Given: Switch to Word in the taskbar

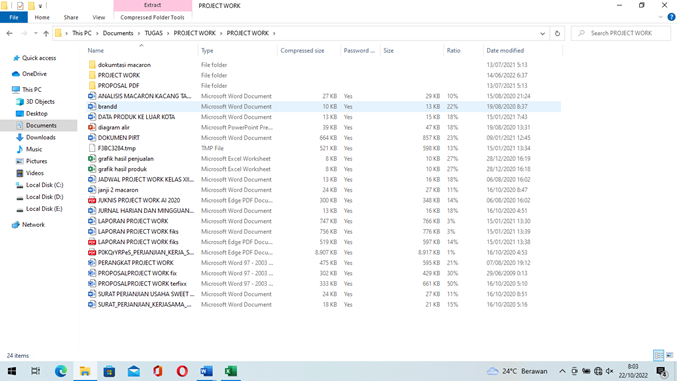Looking at the screenshot, I should click(x=206, y=371).
